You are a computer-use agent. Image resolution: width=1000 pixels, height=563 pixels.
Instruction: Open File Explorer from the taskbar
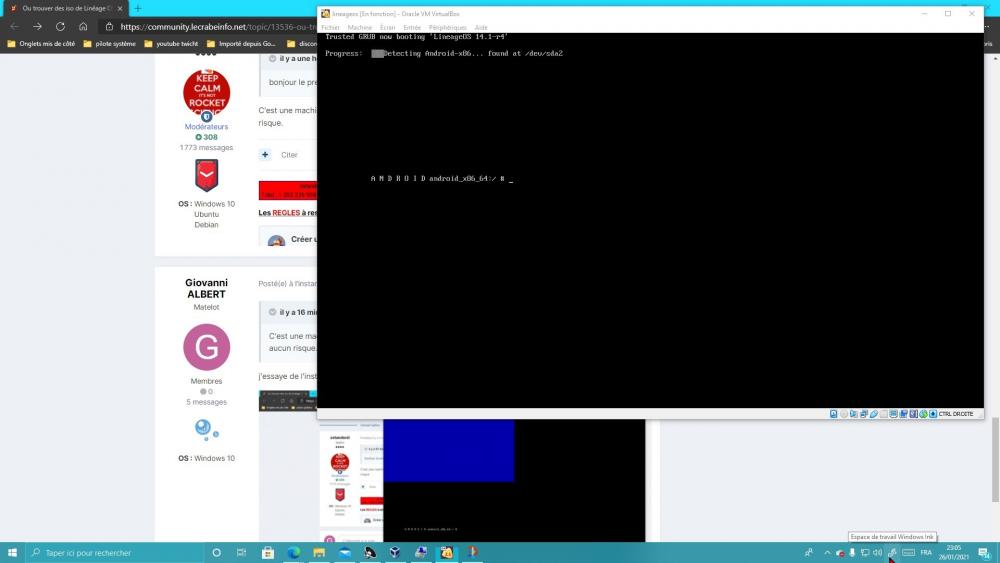(x=319, y=553)
